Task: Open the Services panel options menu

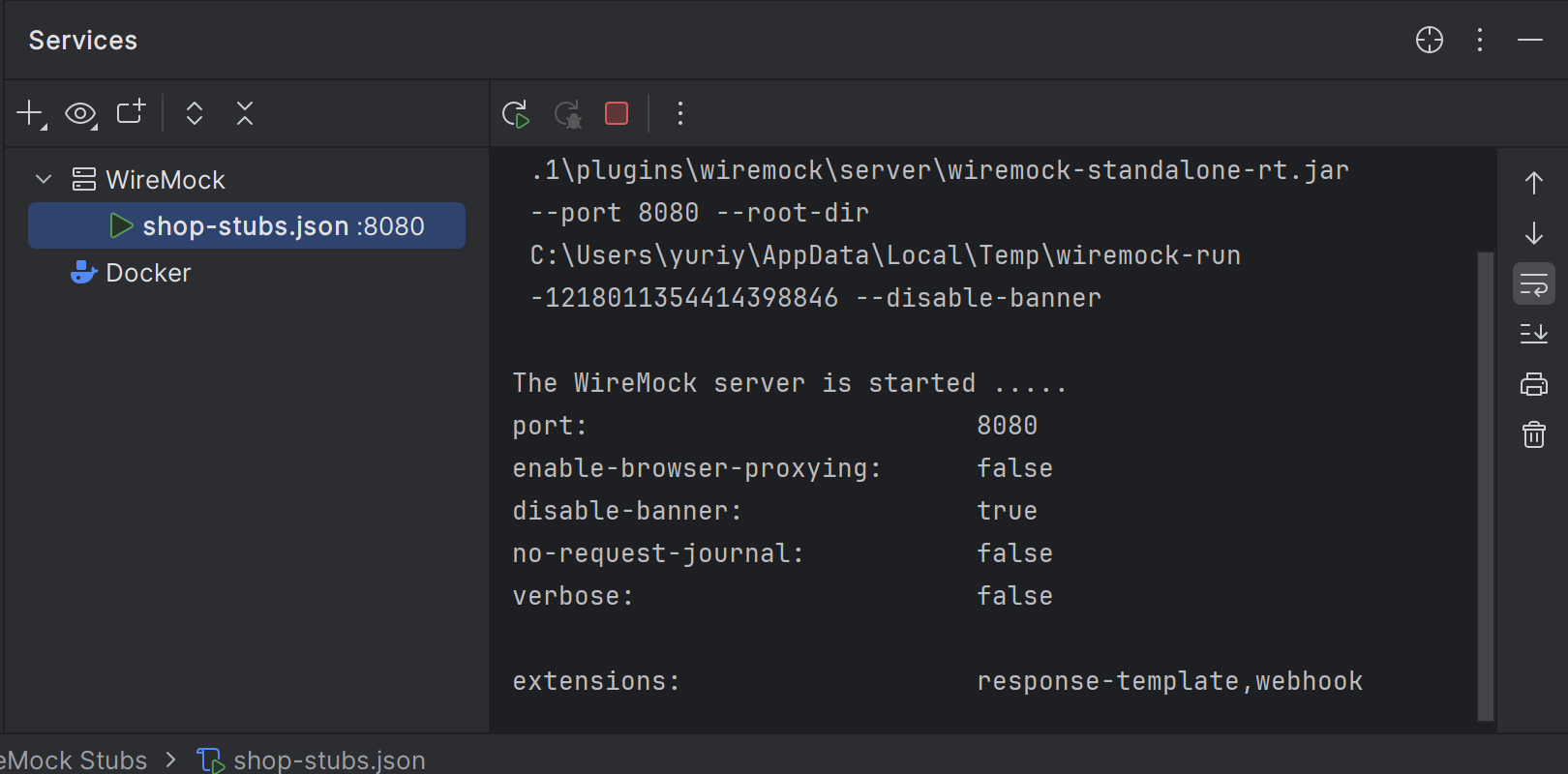Action: 1480,40
